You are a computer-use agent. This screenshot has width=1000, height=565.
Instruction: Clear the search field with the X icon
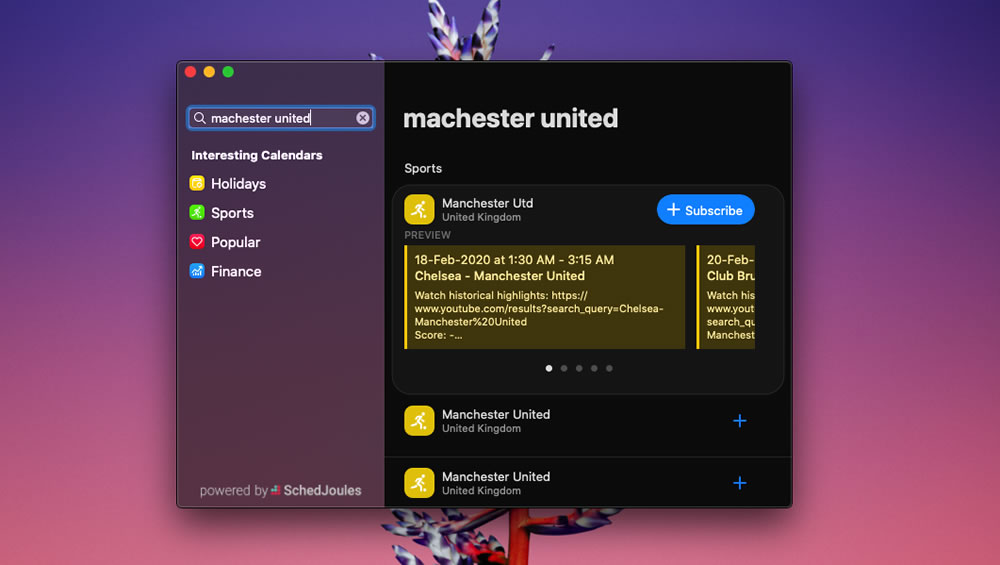[x=362, y=118]
